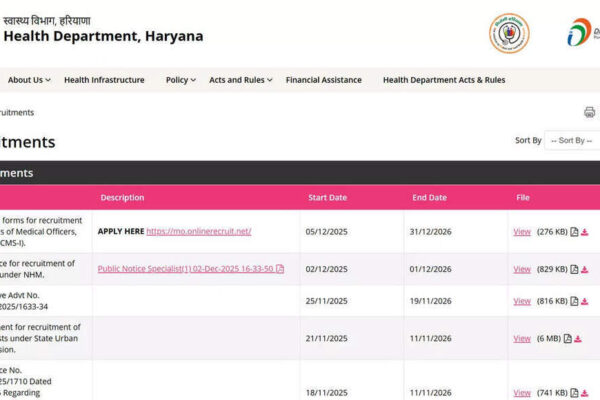
Task: Click the APPLY HERE text
Action: [121, 231]
